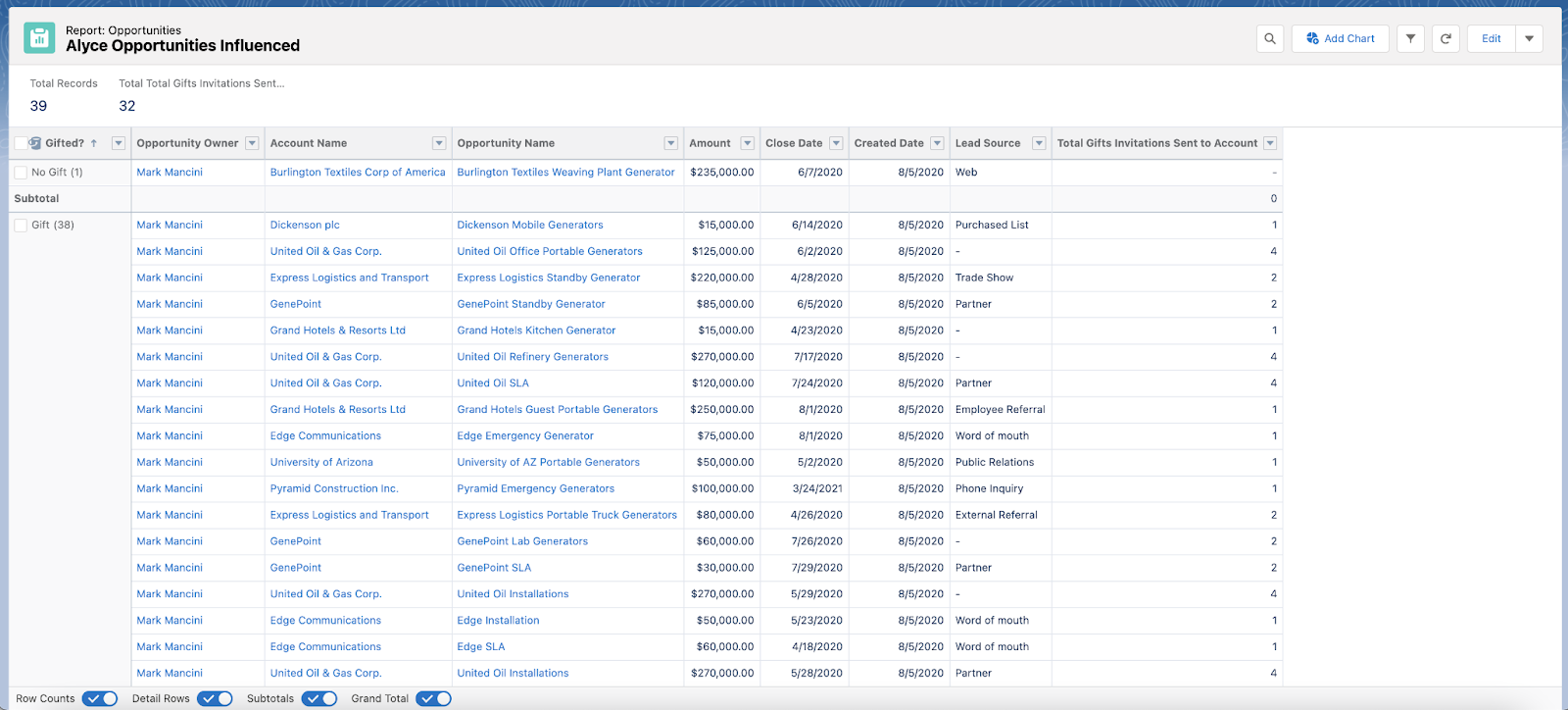Open the report search magnifier icon
The width and height of the screenshot is (1568, 710).
click(1270, 38)
